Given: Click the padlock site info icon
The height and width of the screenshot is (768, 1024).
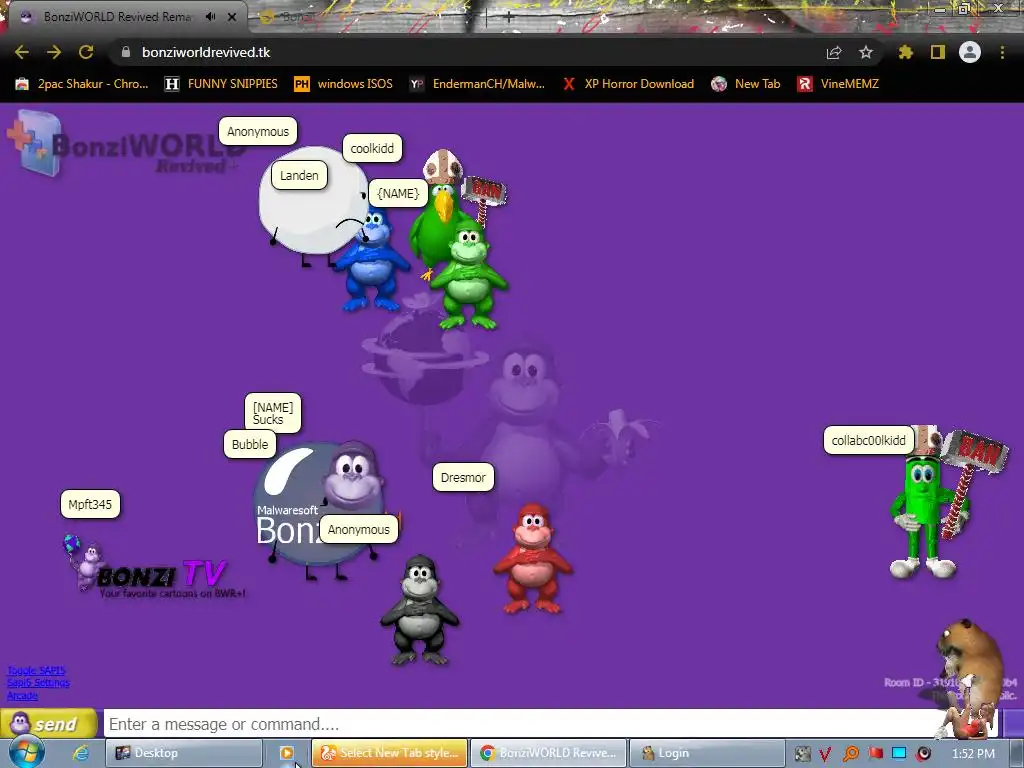Looking at the screenshot, I should (x=126, y=52).
